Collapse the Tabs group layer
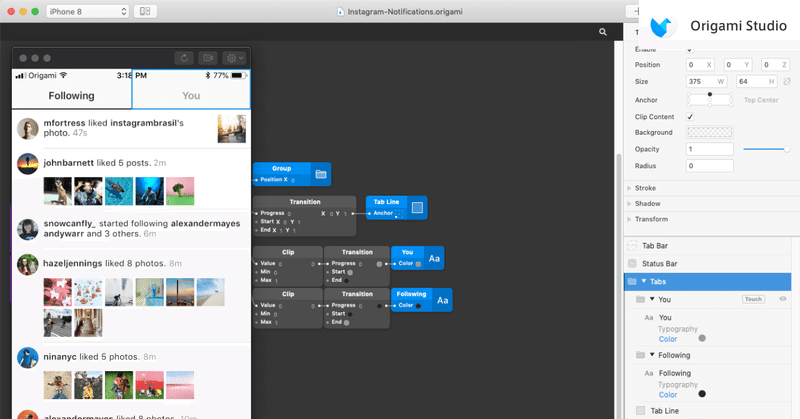Image resolution: width=800 pixels, height=419 pixels. [x=644, y=281]
